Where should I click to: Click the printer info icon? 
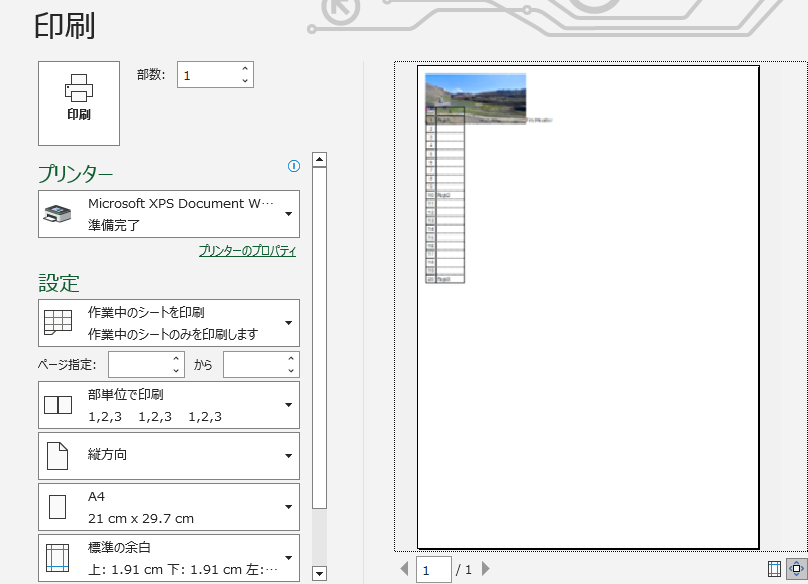(294, 167)
